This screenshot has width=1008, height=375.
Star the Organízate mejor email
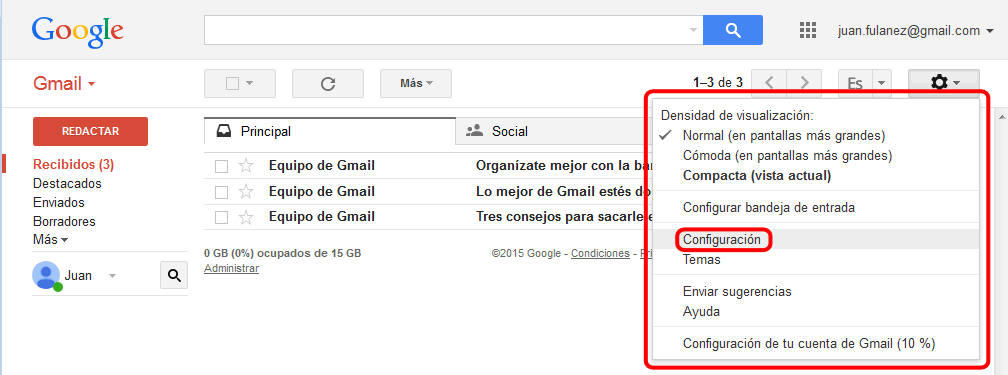tap(246, 167)
